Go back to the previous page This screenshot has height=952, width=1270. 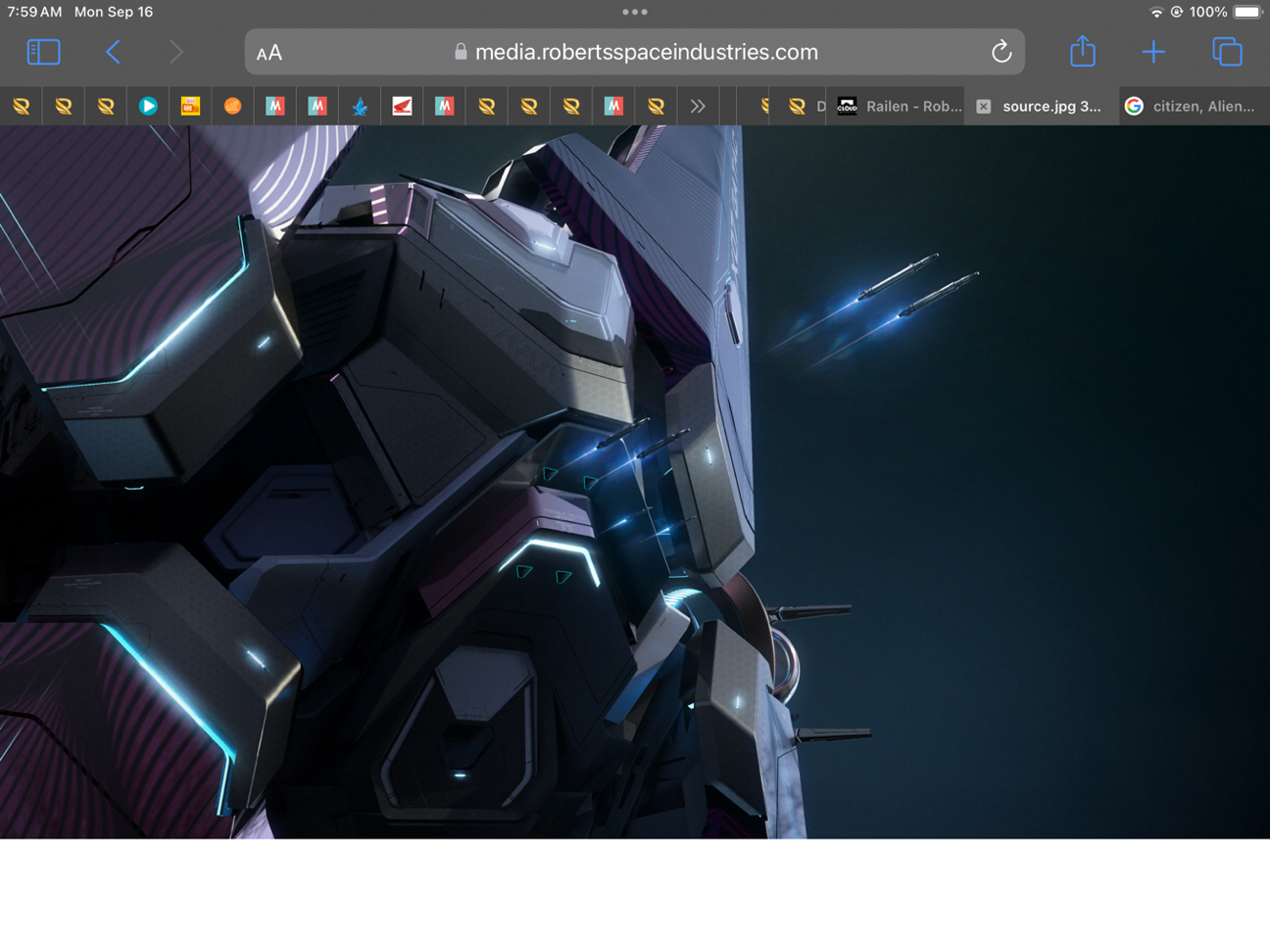point(114,52)
